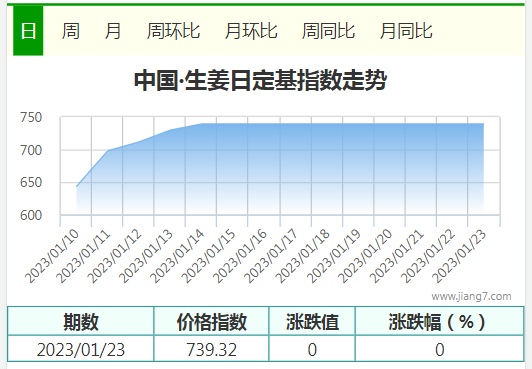
Task: Click x-axis date 2023/01/15
Action: tap(208, 256)
